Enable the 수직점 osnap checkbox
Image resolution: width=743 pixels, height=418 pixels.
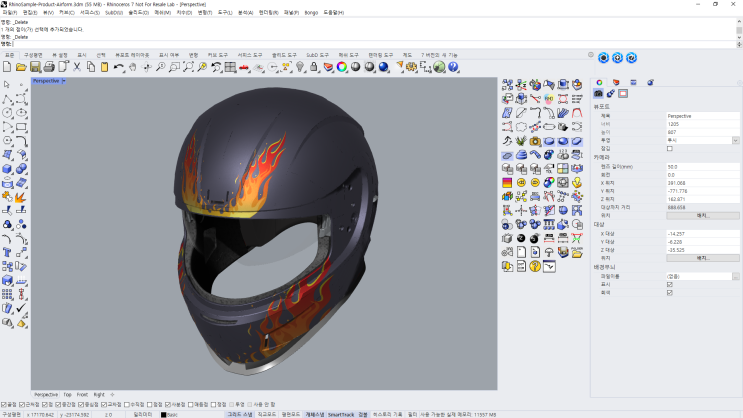(x=127, y=405)
